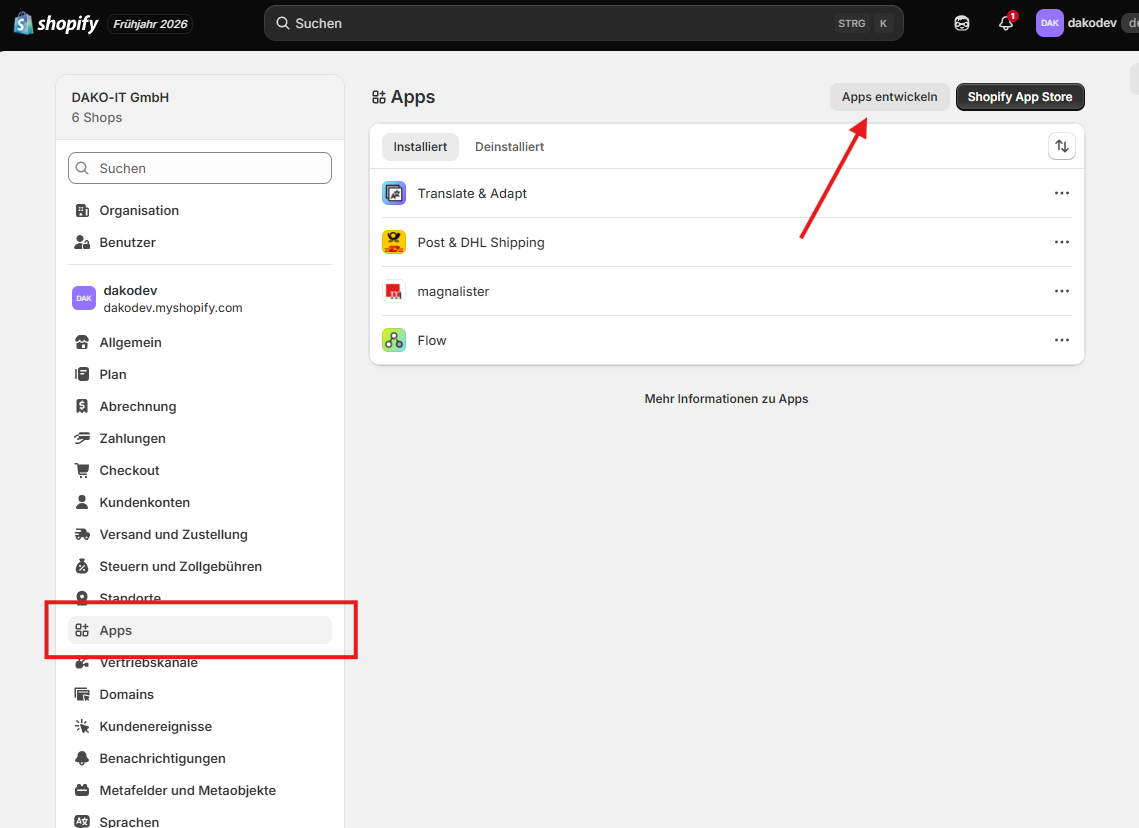
Task: Open the dakodev store switcher entry
Action: 200,299
